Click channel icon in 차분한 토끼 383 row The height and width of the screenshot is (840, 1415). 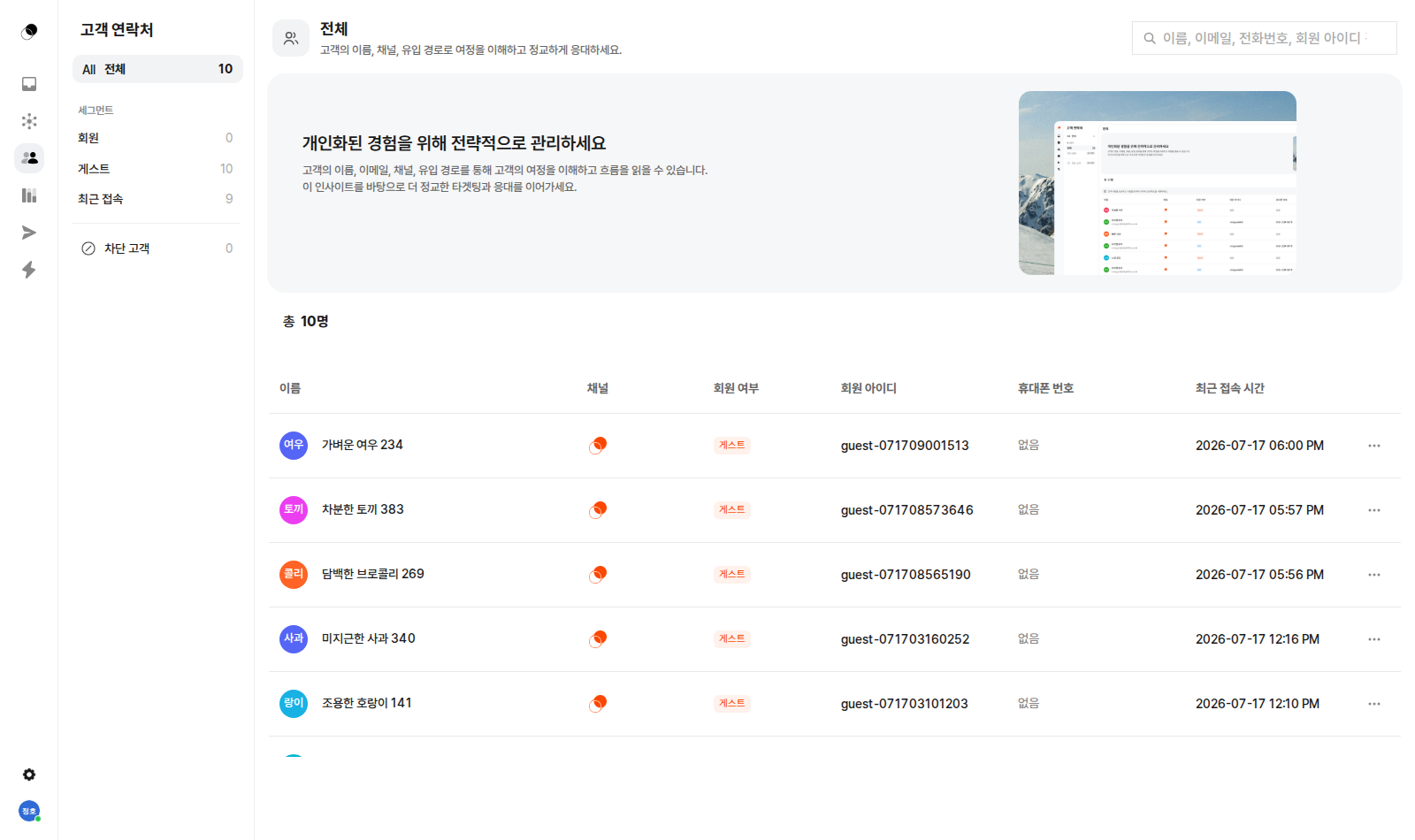[x=598, y=509]
